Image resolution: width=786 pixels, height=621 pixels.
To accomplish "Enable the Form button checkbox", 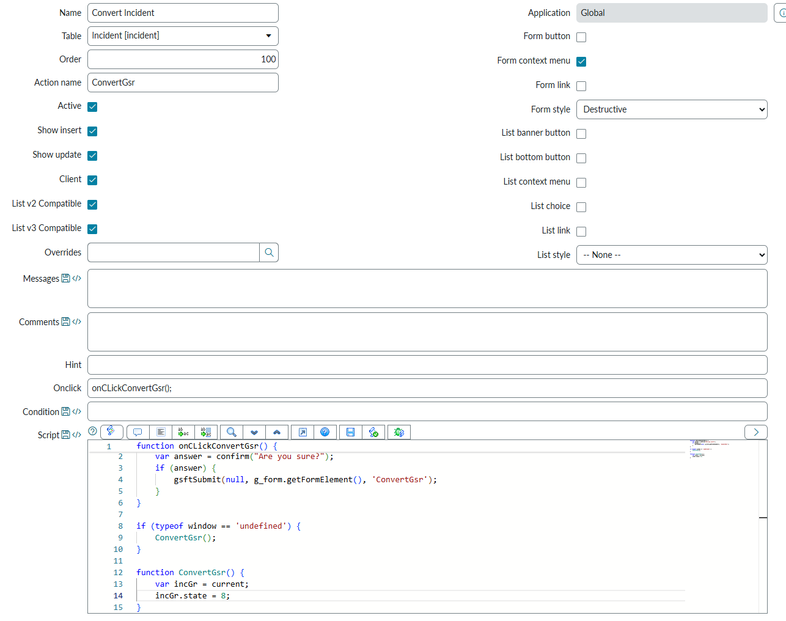I will (581, 37).
